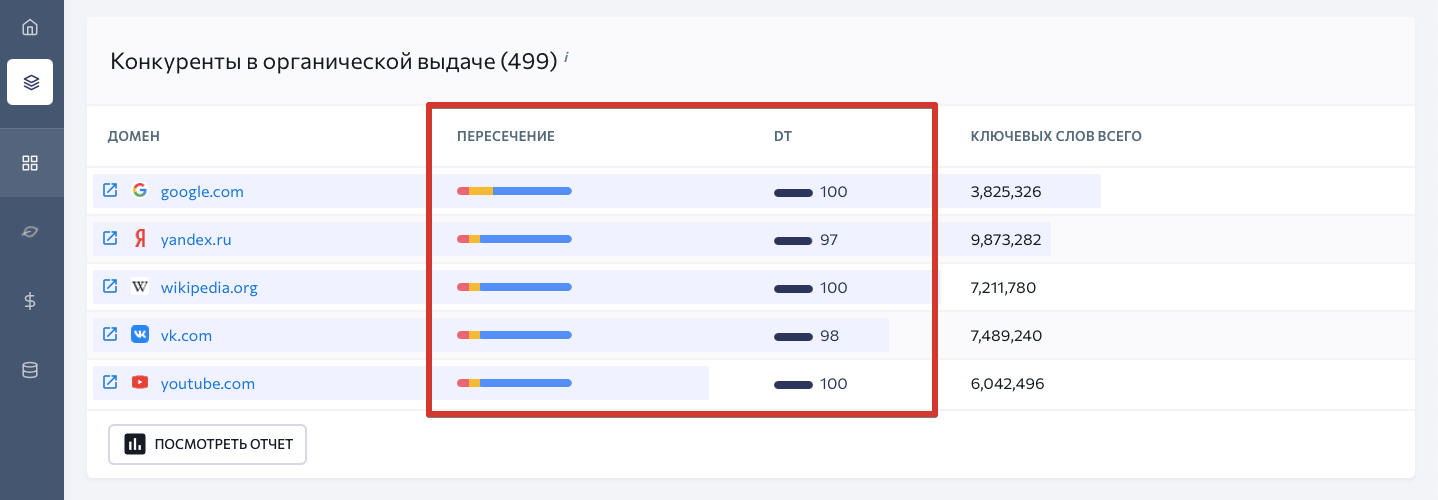This screenshot has width=1438, height=500.
Task: Click the ПОСМОТРЕТЬ ОТЧЕТ button
Action: pos(207,444)
